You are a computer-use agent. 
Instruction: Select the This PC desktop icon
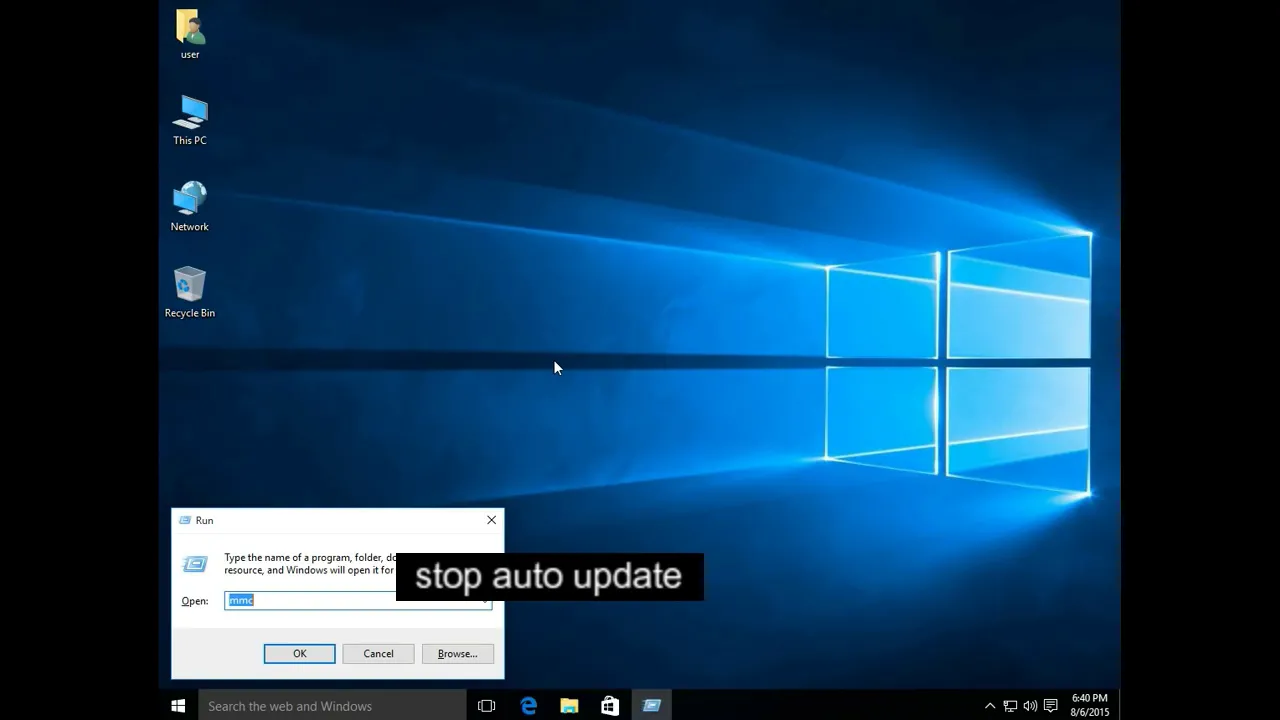[189, 120]
